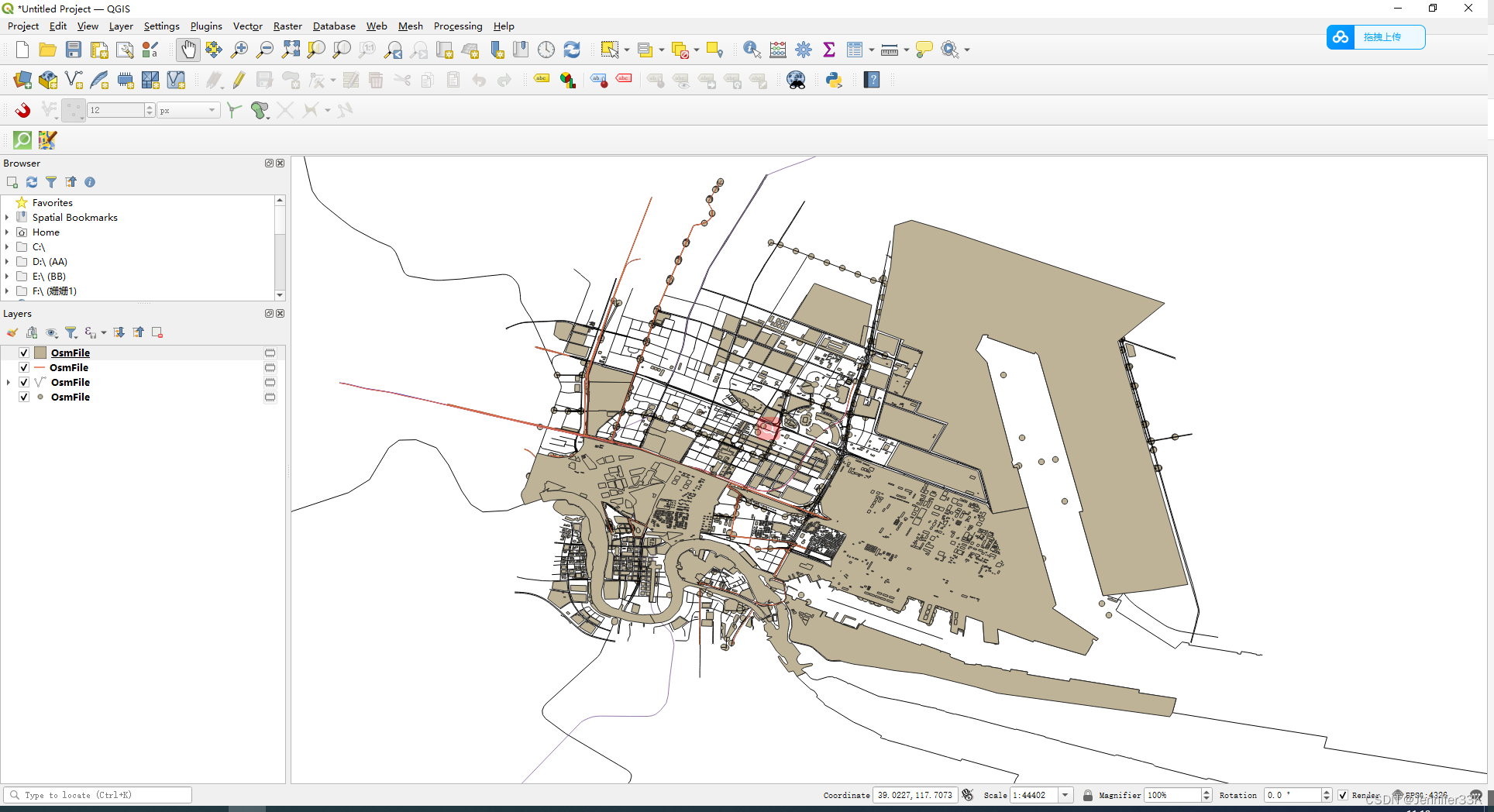
Task: Click the EPSG:4326 CRS status button
Action: (1424, 795)
